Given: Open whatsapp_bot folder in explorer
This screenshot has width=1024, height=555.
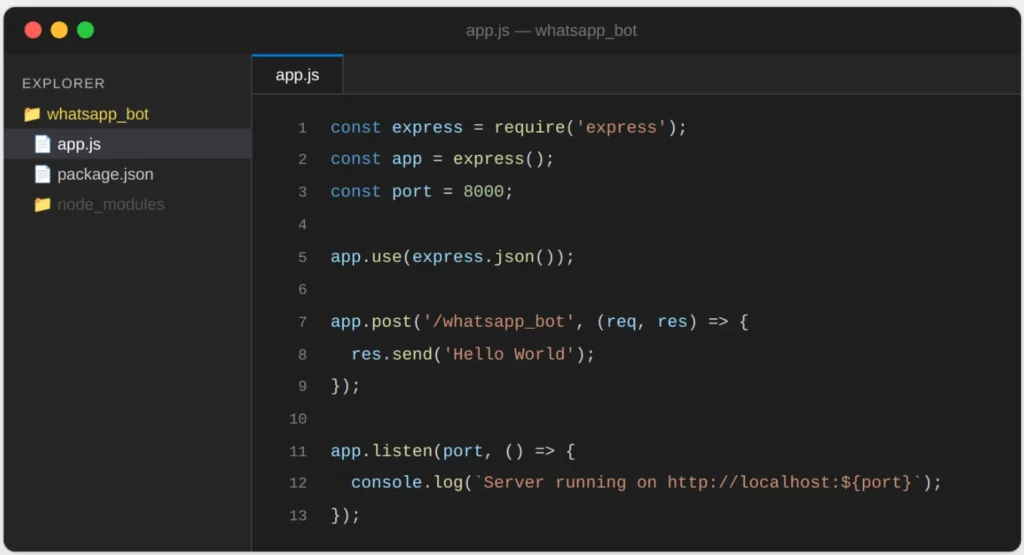Looking at the screenshot, I should pyautogui.click(x=98, y=114).
